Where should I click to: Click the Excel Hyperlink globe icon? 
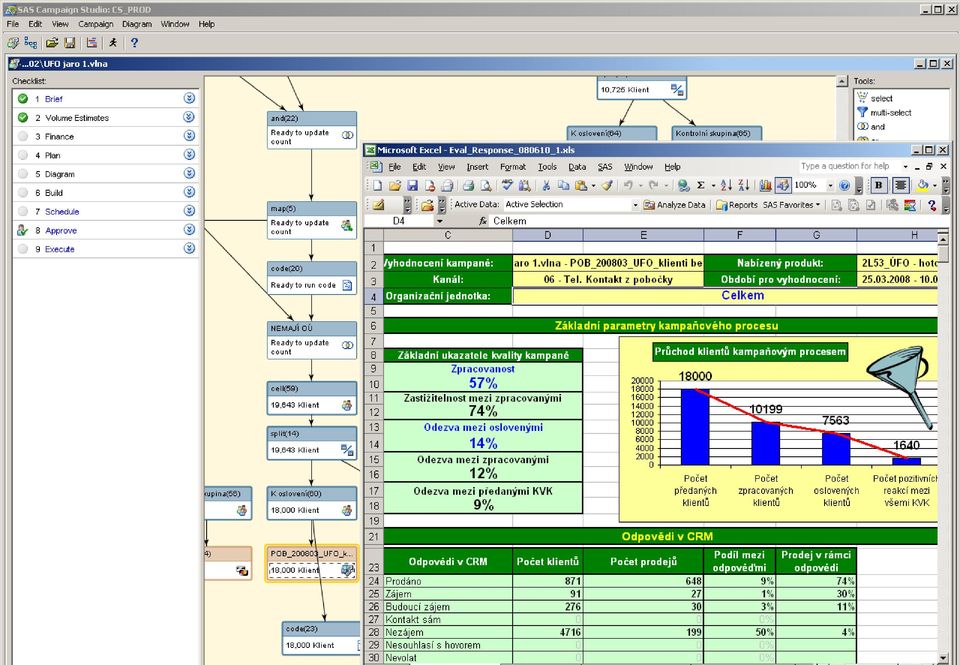click(684, 186)
